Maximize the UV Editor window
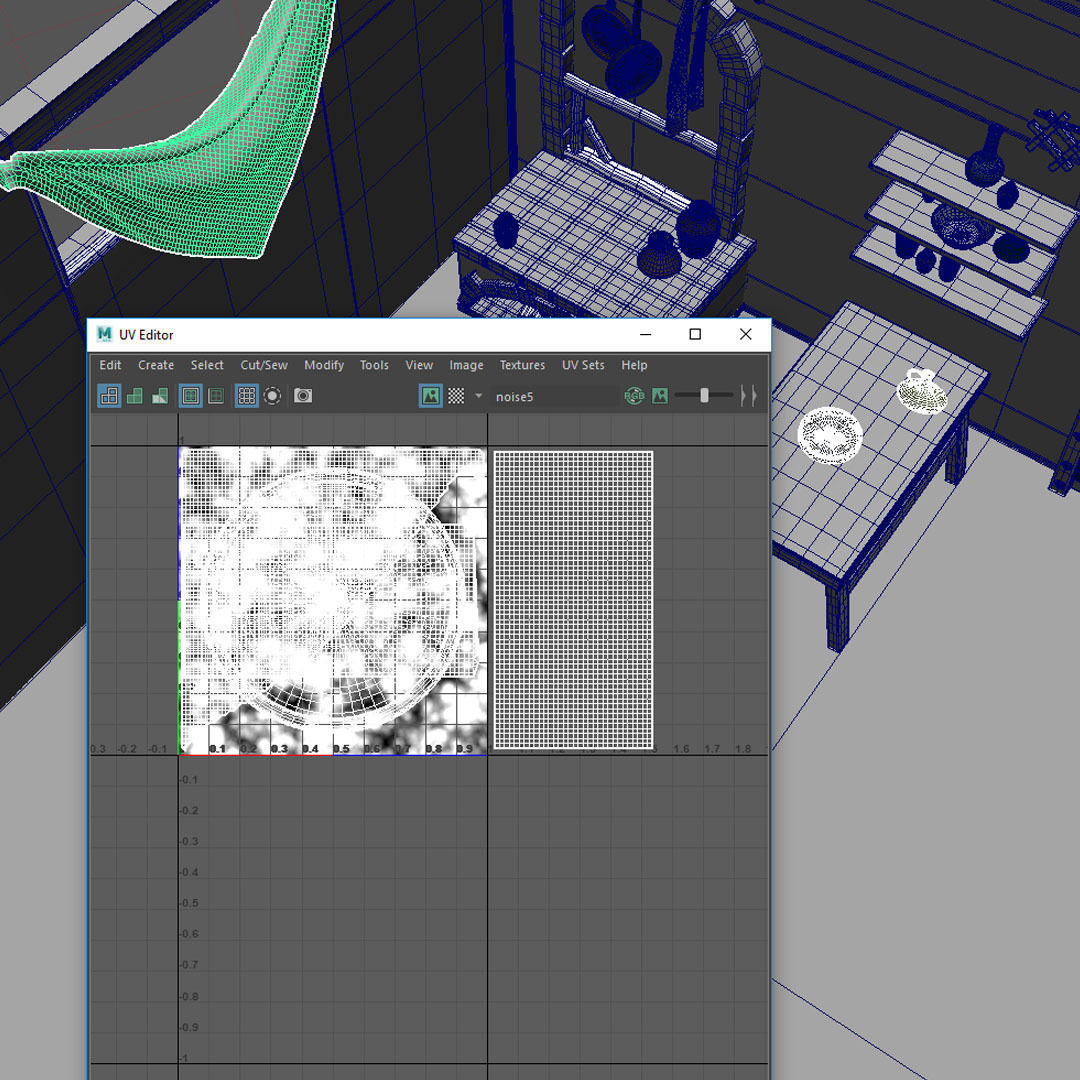Viewport: 1080px width, 1080px height. [x=695, y=334]
